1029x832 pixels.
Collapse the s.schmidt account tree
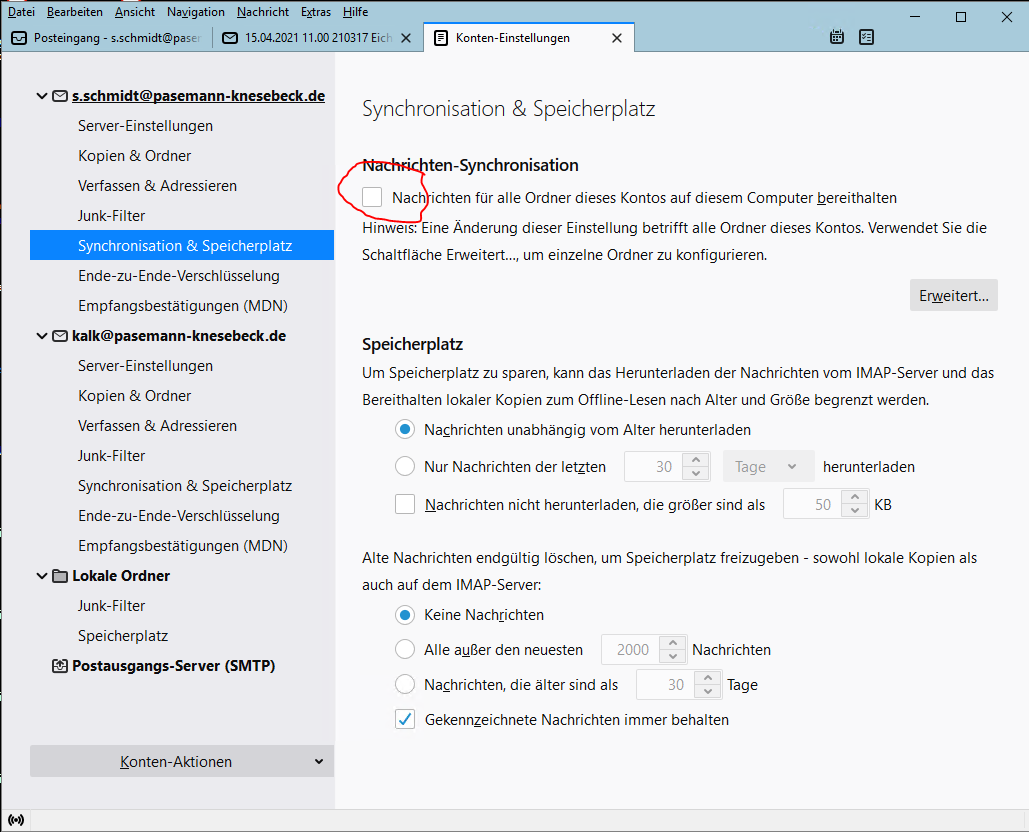[41, 96]
